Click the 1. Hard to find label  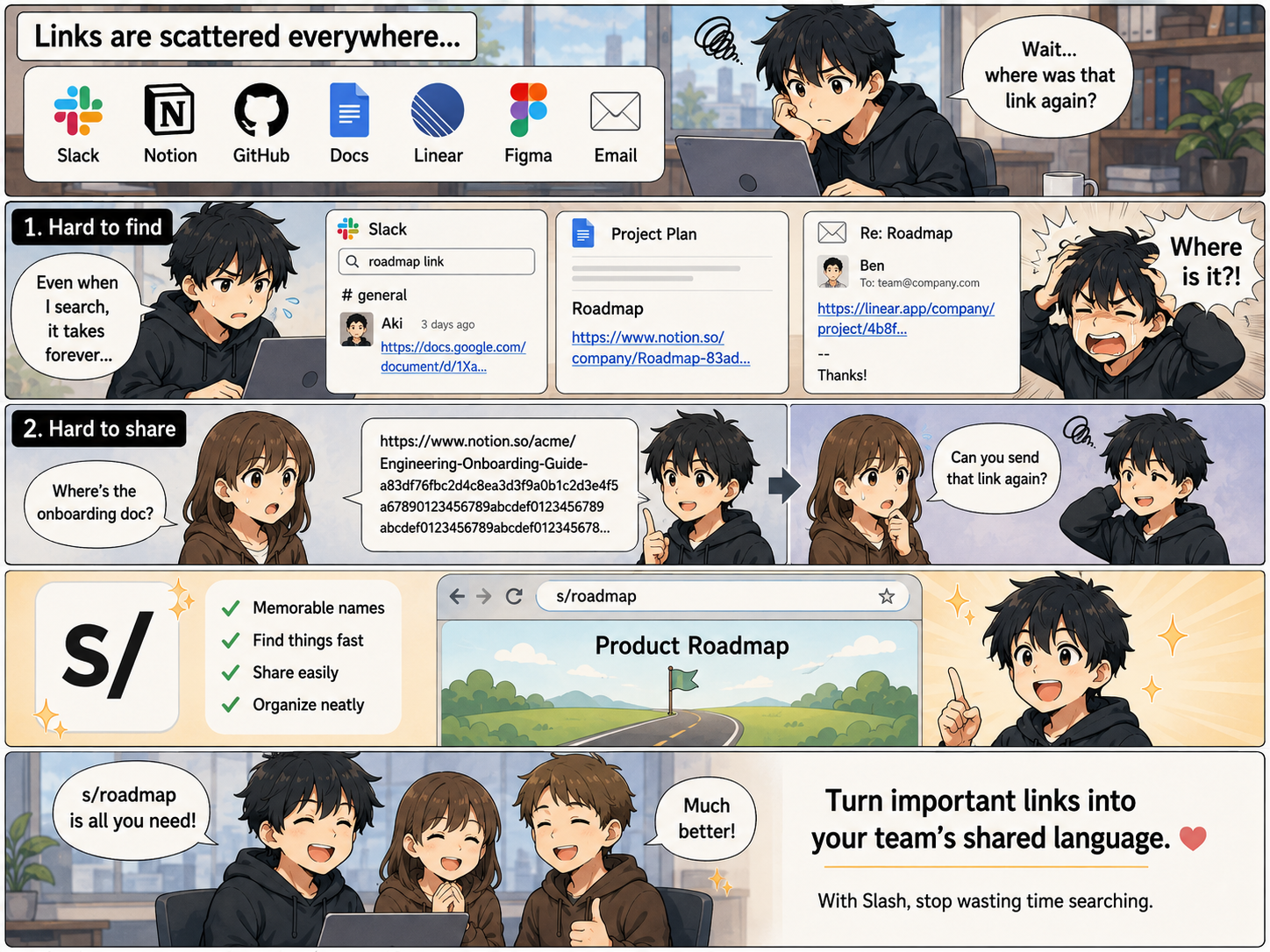[92, 227]
